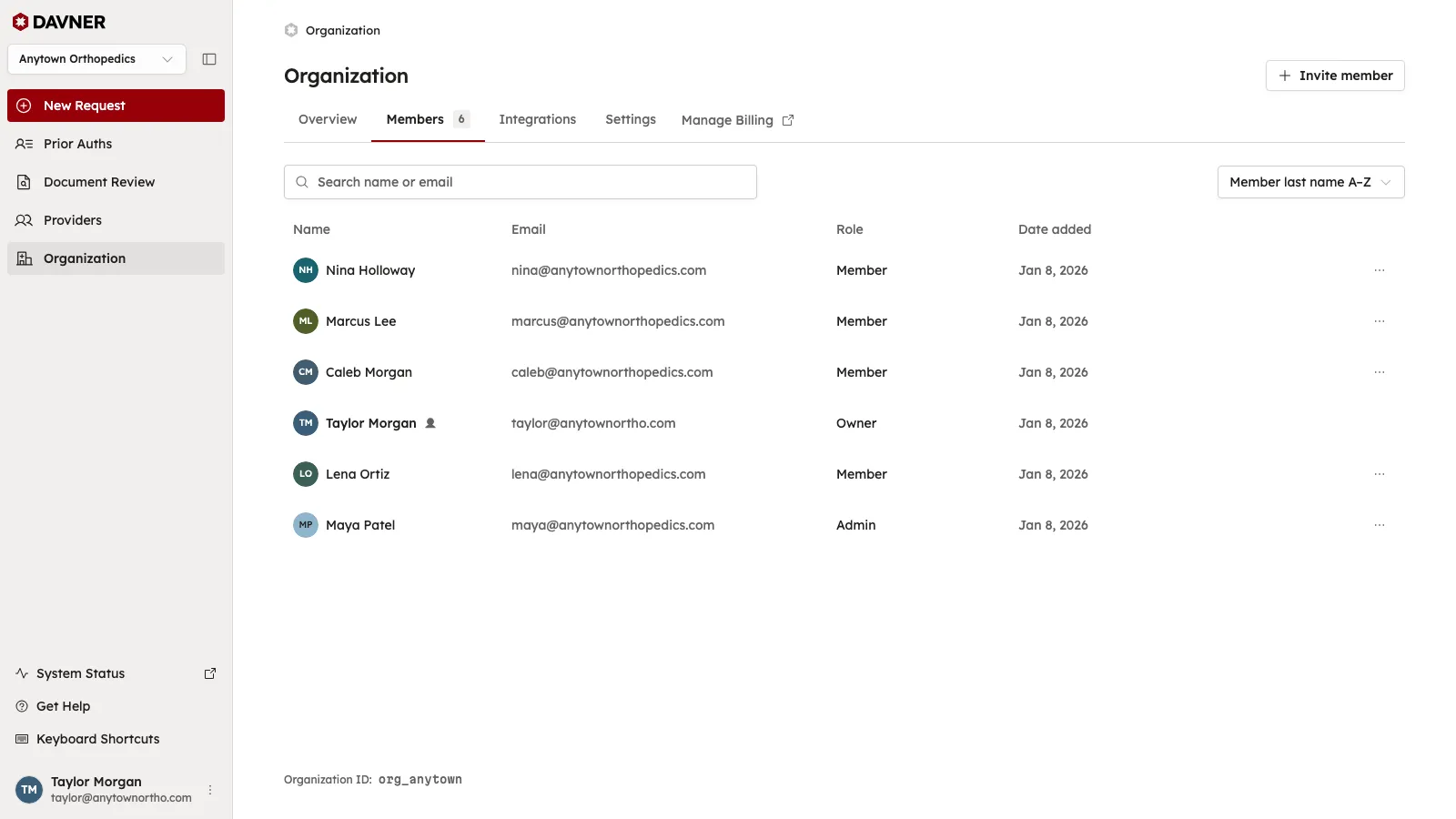Viewport: 1456px width, 819px height.
Task: Click the Invite member button
Action: 1335,76
